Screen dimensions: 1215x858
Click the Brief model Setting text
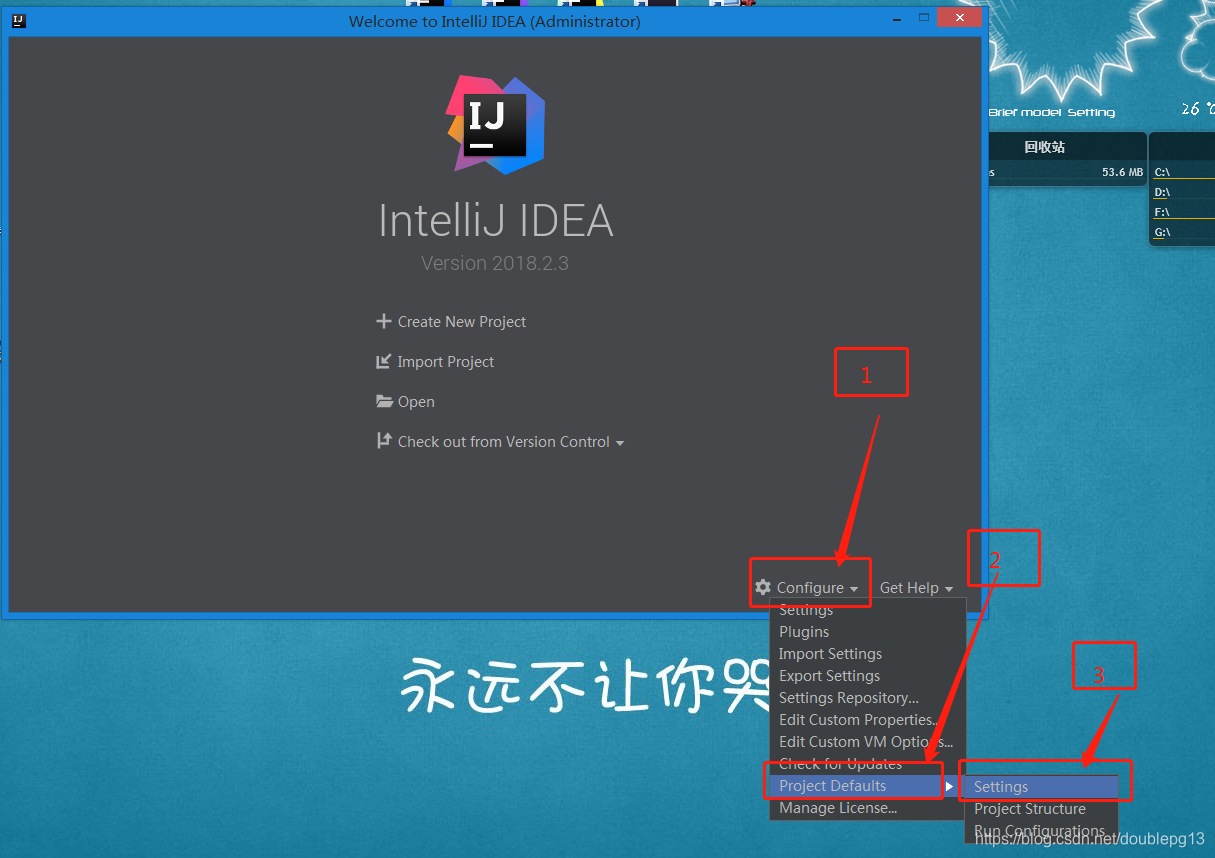point(1052,112)
